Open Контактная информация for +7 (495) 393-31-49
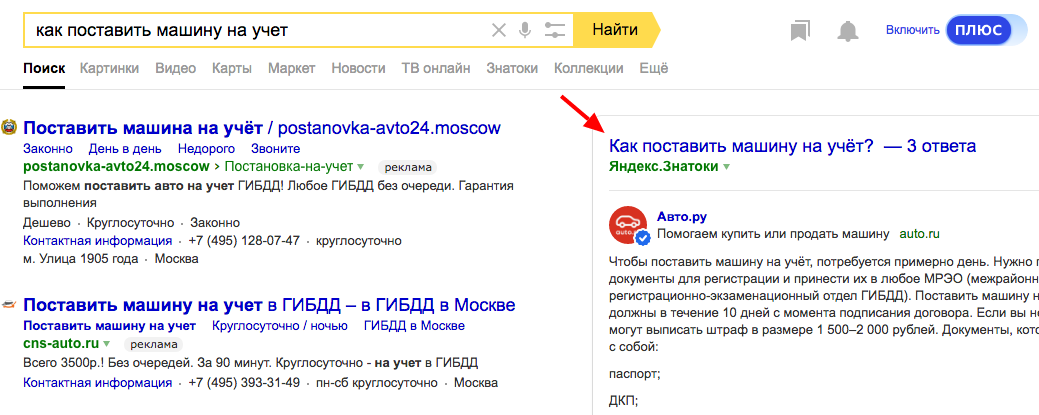Screen dimensions: 1039x415 [97, 383]
